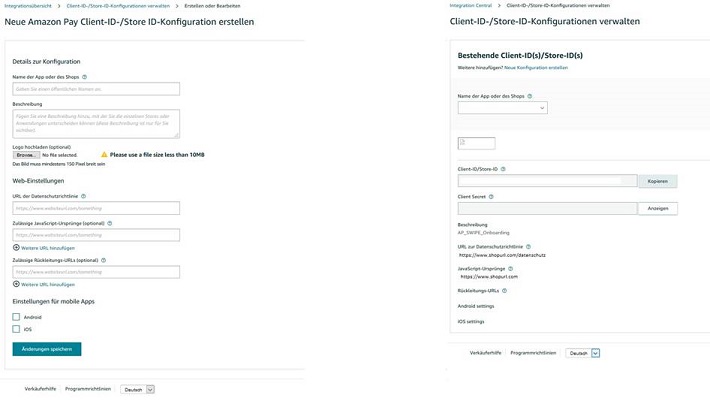Open help icon next to Client-ID/Store-ID
The image size is (710, 404).
(503, 169)
